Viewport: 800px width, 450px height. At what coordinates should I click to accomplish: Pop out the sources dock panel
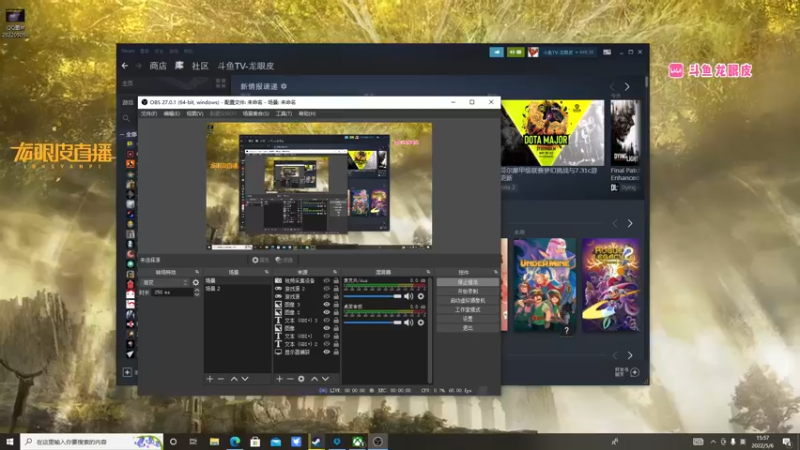pyautogui.click(x=335, y=272)
